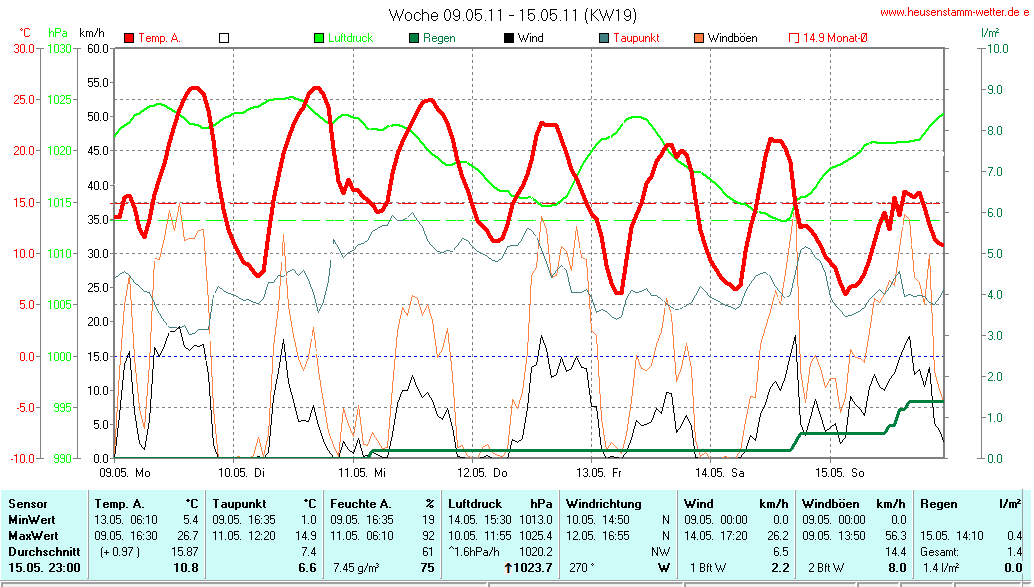
Task: Click the Feuchte A. column header
Action: pyautogui.click(x=360, y=504)
